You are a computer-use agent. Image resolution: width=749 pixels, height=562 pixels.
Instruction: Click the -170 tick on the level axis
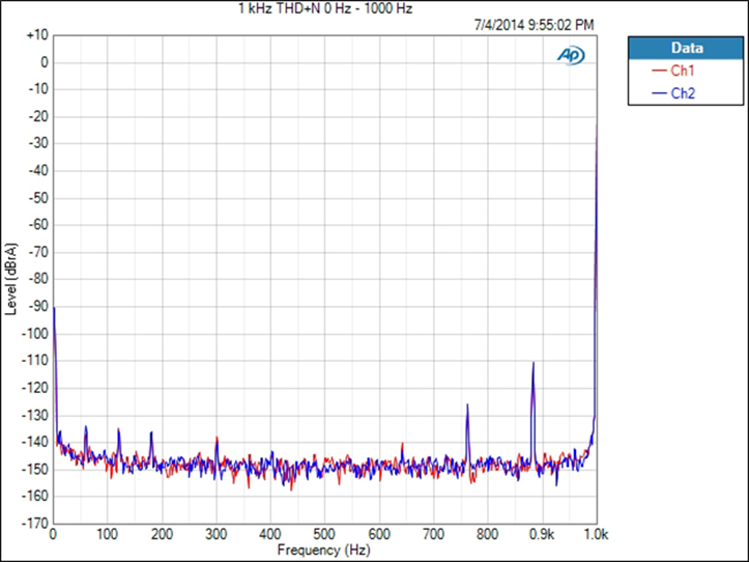(x=35, y=523)
